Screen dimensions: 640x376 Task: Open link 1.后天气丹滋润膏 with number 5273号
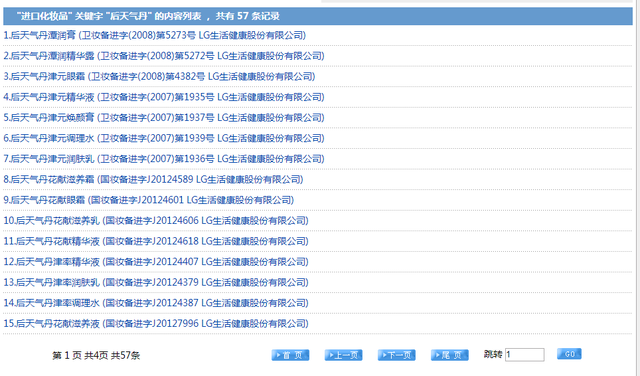[155, 36]
